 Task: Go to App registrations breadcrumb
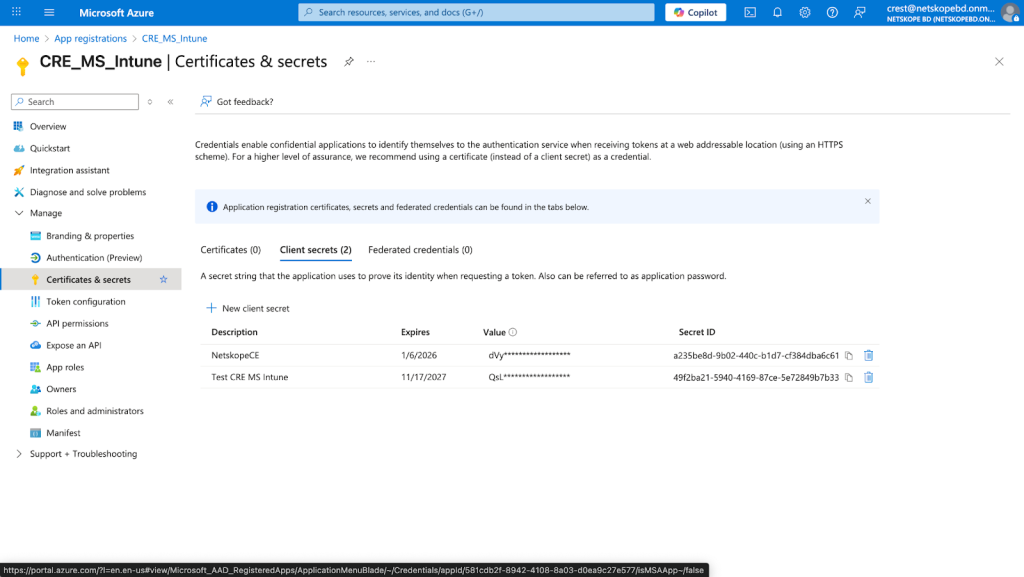coord(90,39)
